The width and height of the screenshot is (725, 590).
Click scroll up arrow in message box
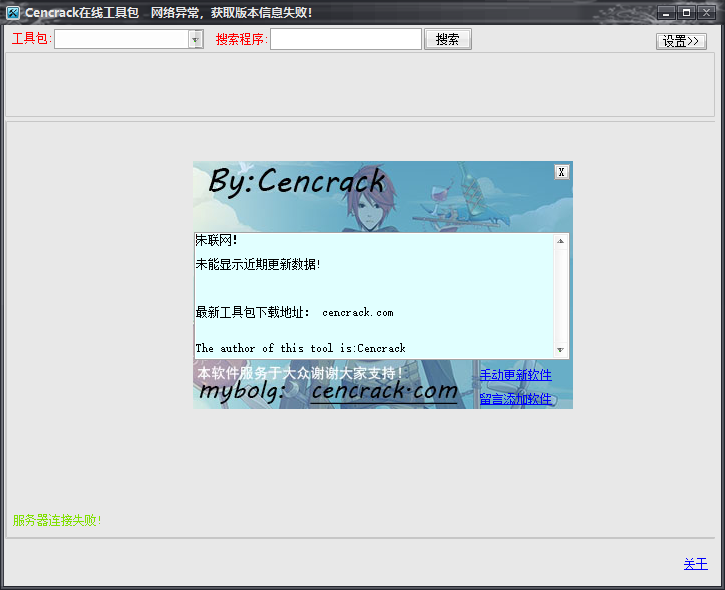(561, 241)
